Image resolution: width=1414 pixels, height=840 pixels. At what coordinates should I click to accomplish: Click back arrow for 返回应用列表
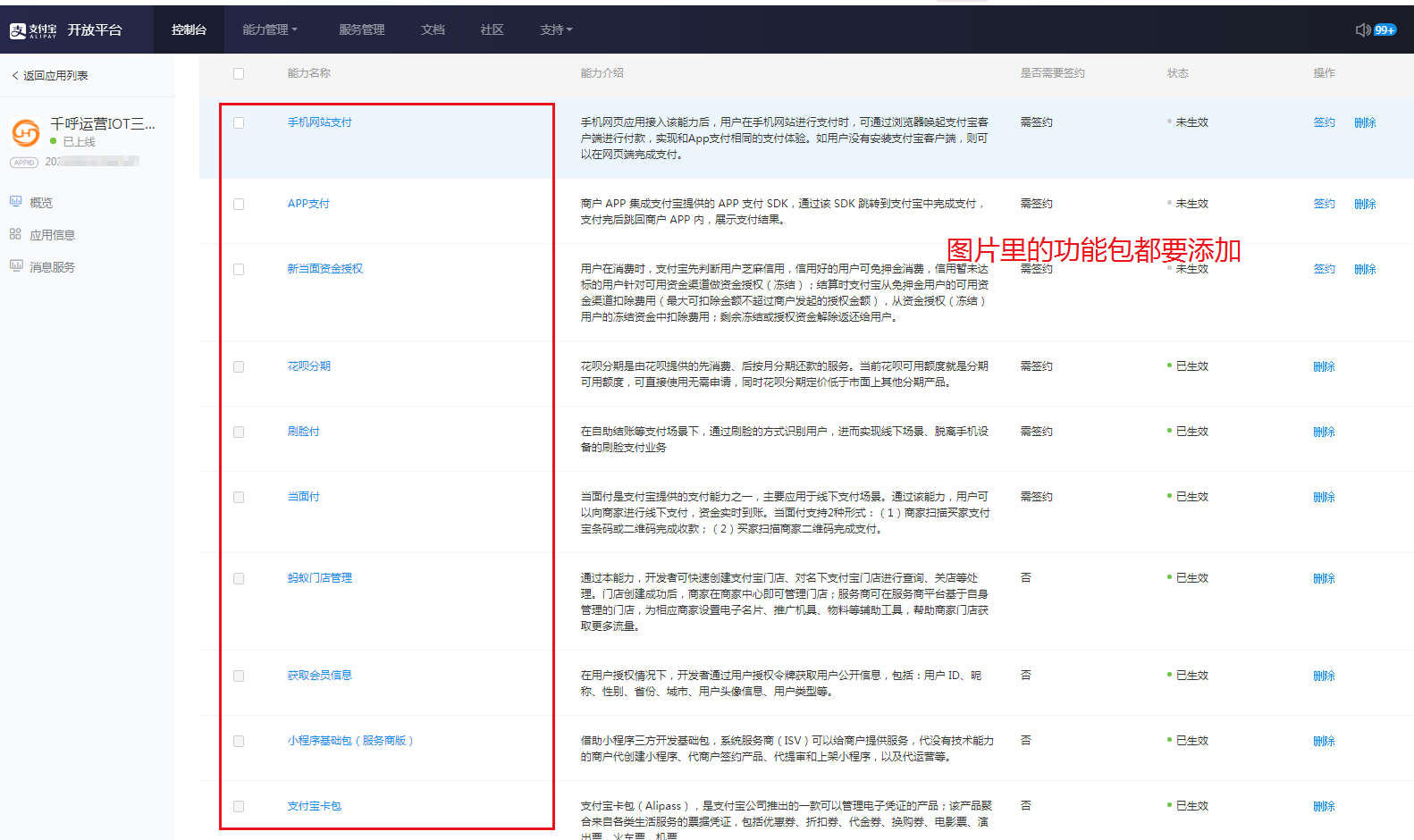point(14,75)
